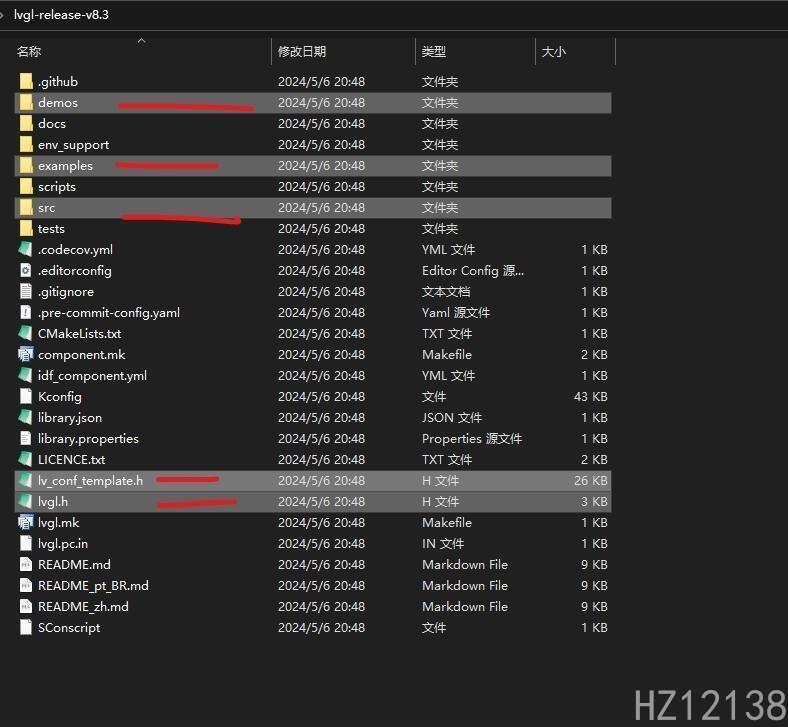The height and width of the screenshot is (727, 788).
Task: Click the Editor Config type cell
Action: pyautogui.click(x=473, y=271)
